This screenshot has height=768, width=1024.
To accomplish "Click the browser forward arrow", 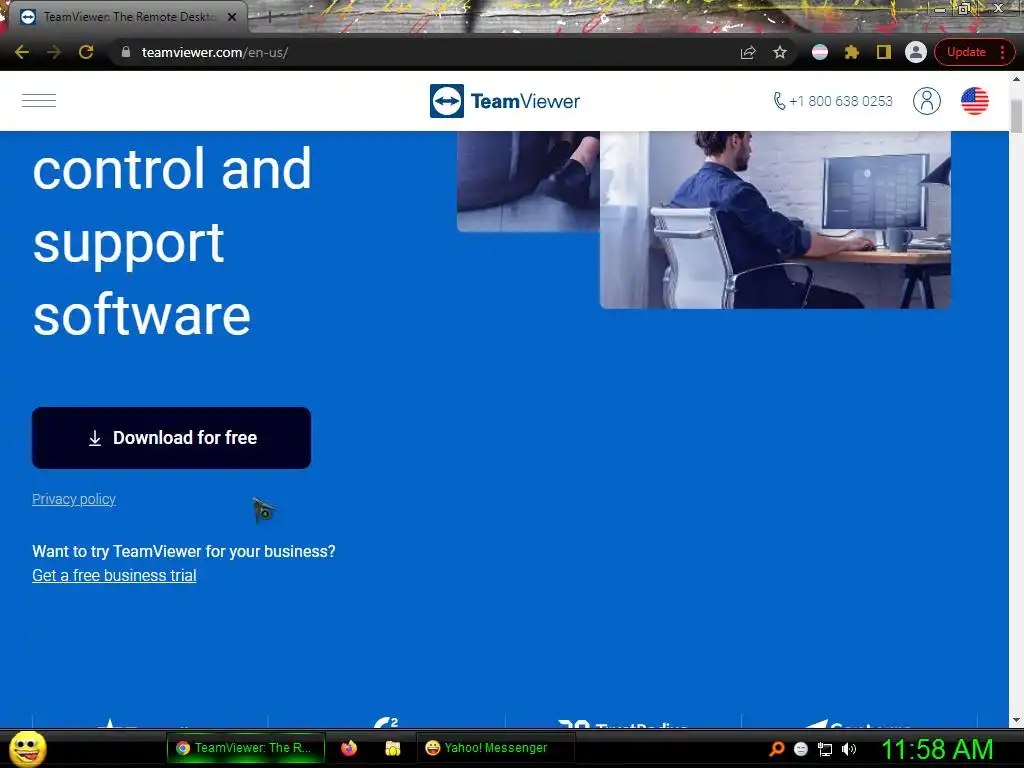I will tap(54, 52).
